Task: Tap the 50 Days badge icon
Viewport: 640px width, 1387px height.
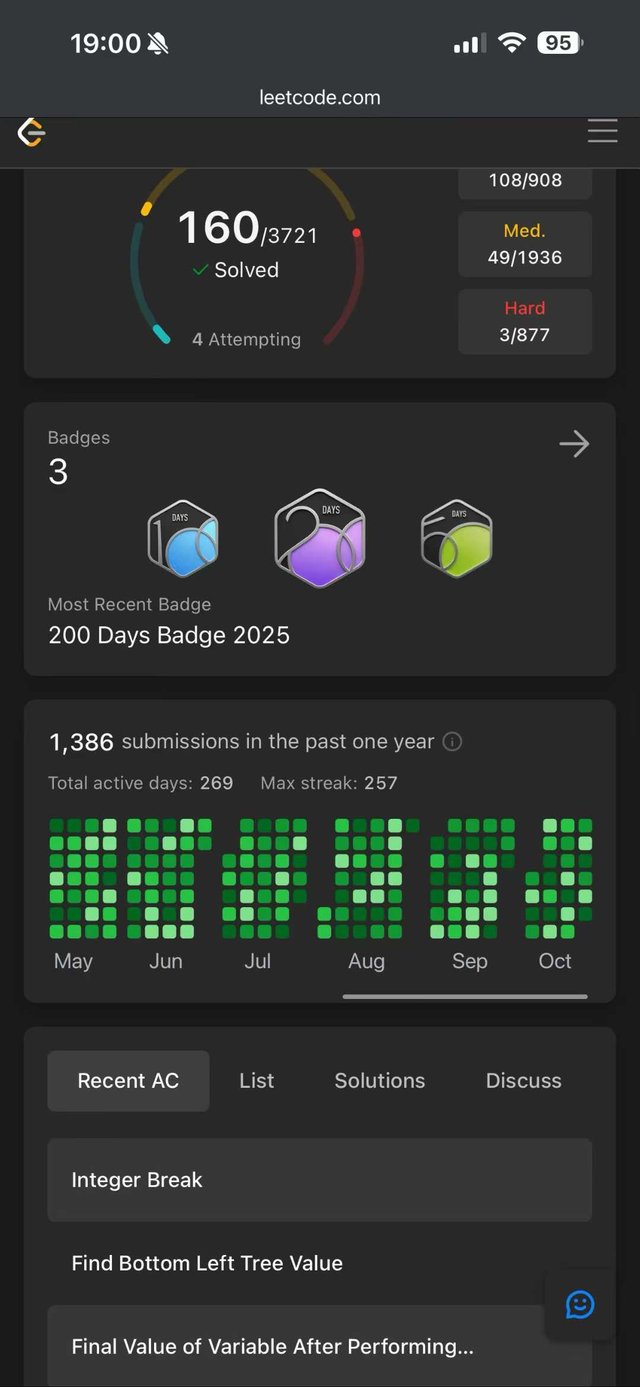Action: (457, 540)
